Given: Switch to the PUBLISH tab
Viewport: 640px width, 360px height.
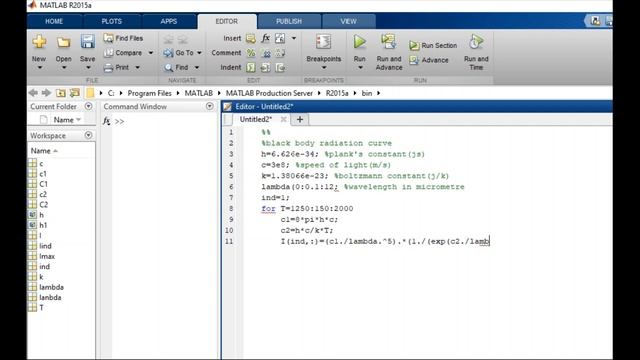Looking at the screenshot, I should [289, 21].
